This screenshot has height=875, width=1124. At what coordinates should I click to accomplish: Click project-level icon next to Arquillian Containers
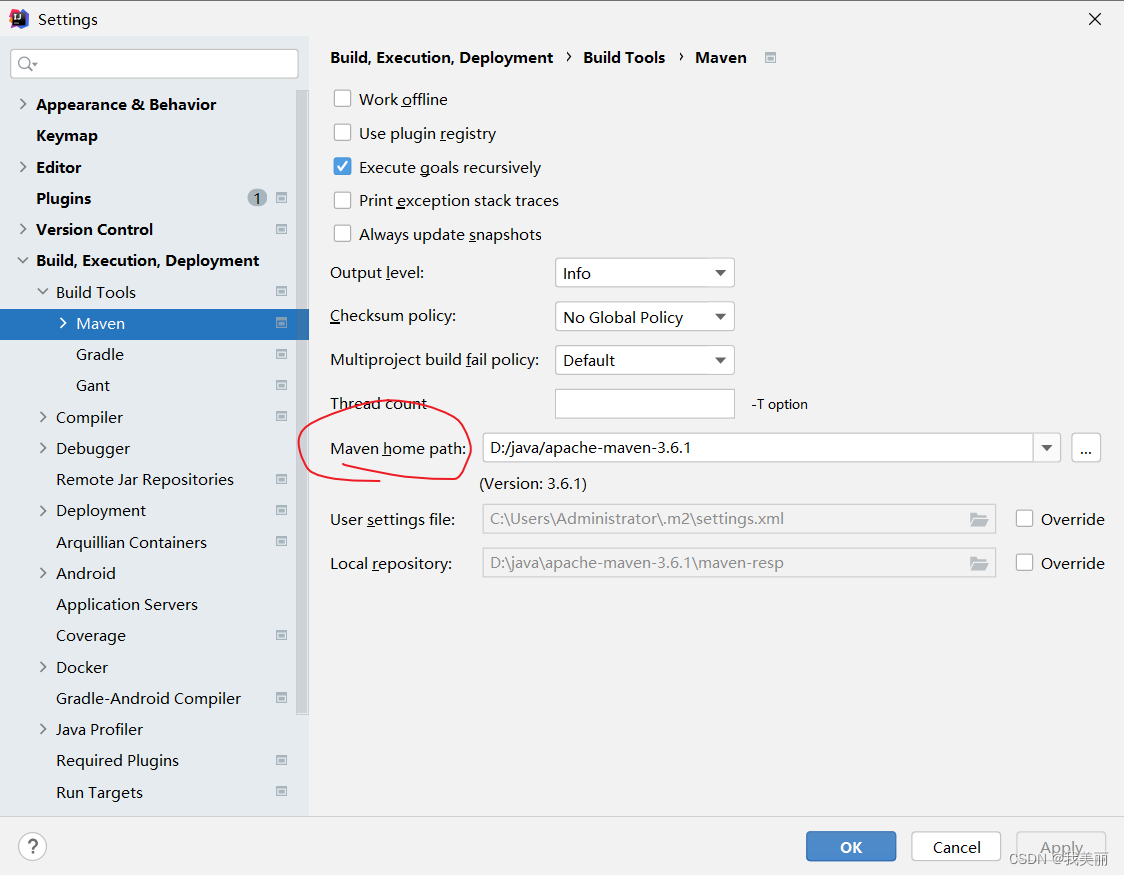click(x=282, y=542)
